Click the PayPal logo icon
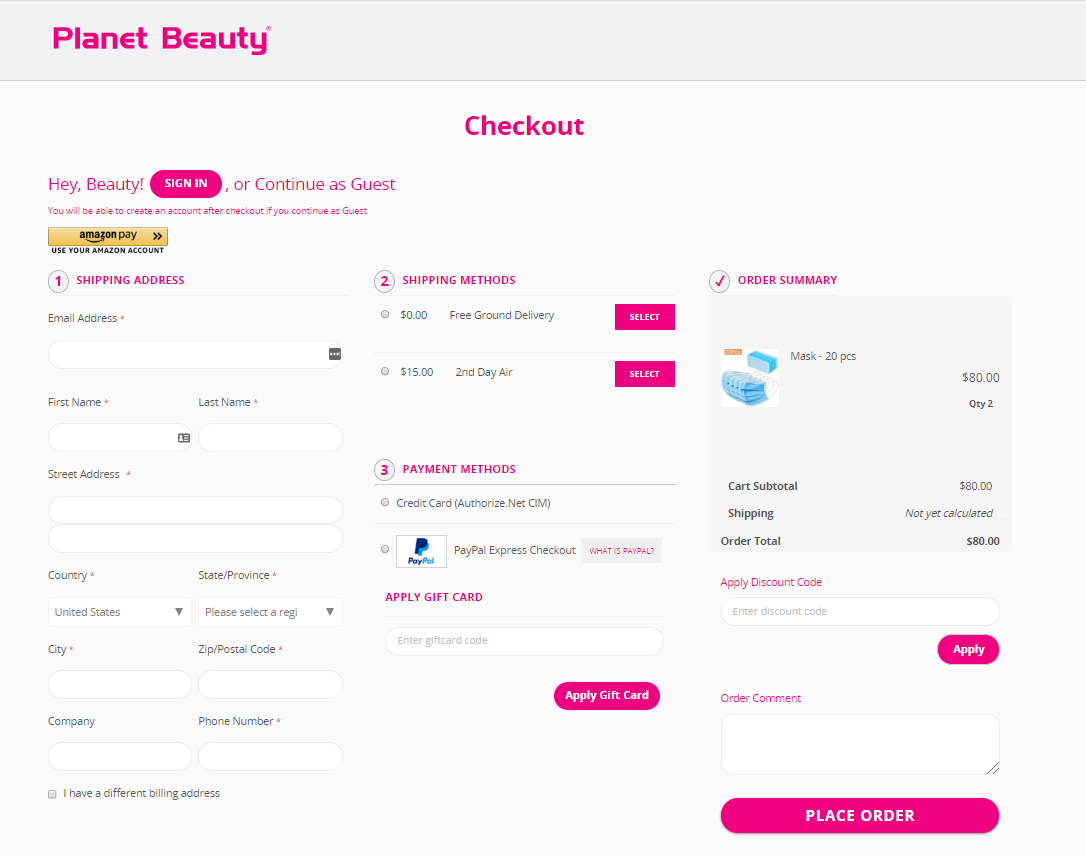Image resolution: width=1086 pixels, height=856 pixels. [x=421, y=551]
